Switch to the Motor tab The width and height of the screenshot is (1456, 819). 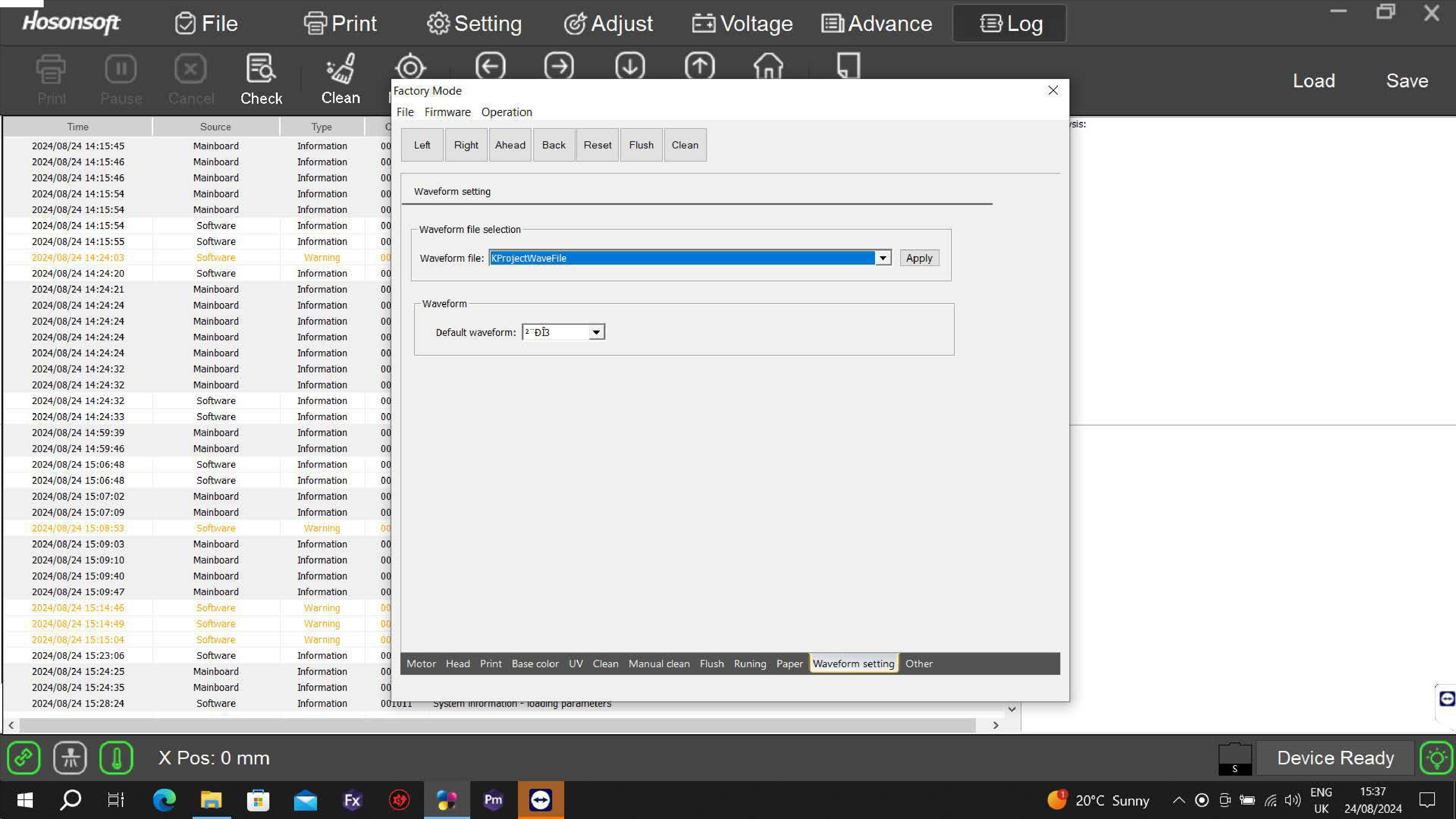coord(421,664)
